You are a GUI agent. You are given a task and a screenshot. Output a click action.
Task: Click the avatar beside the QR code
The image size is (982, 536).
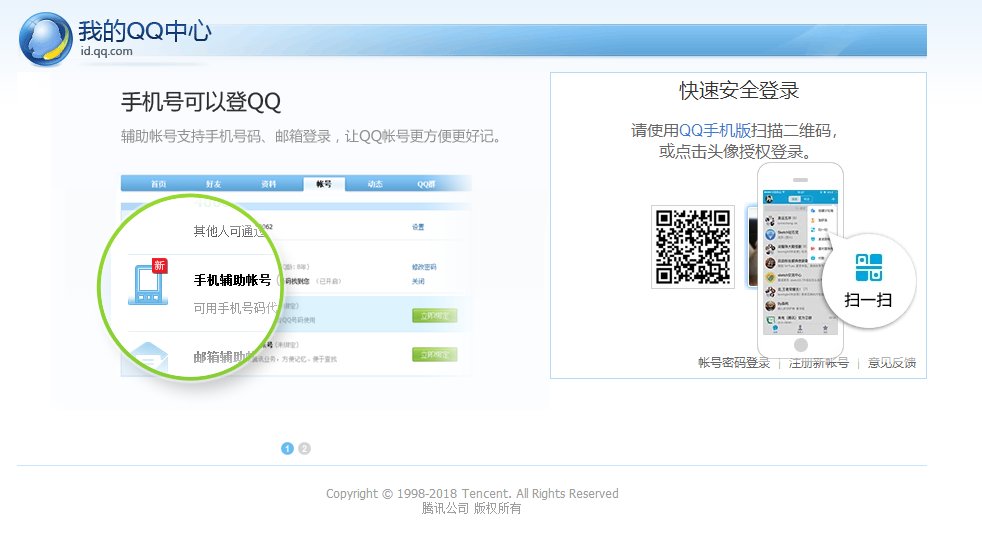click(x=751, y=246)
